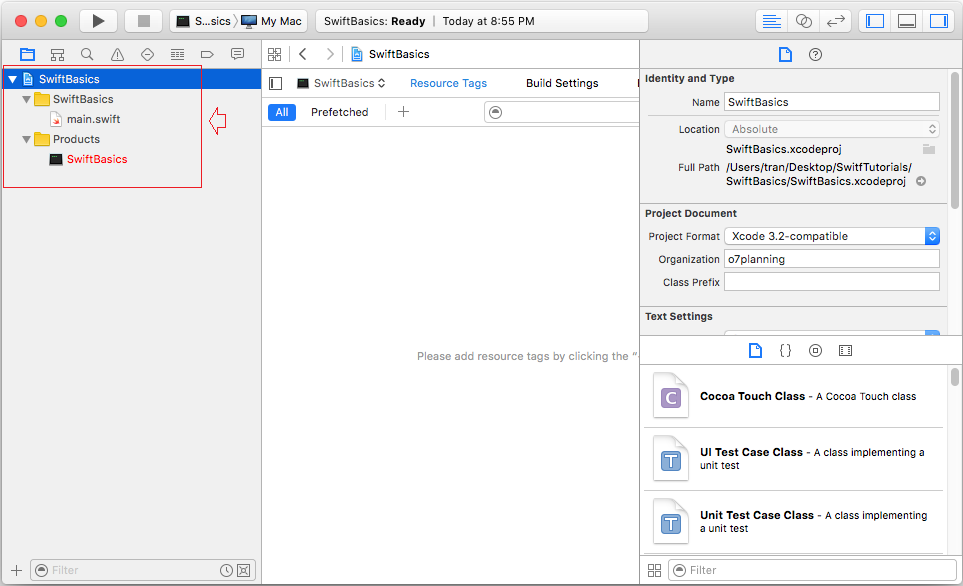Collapse the Products folder group
Screen dimensions: 963x586
click(x=26, y=139)
